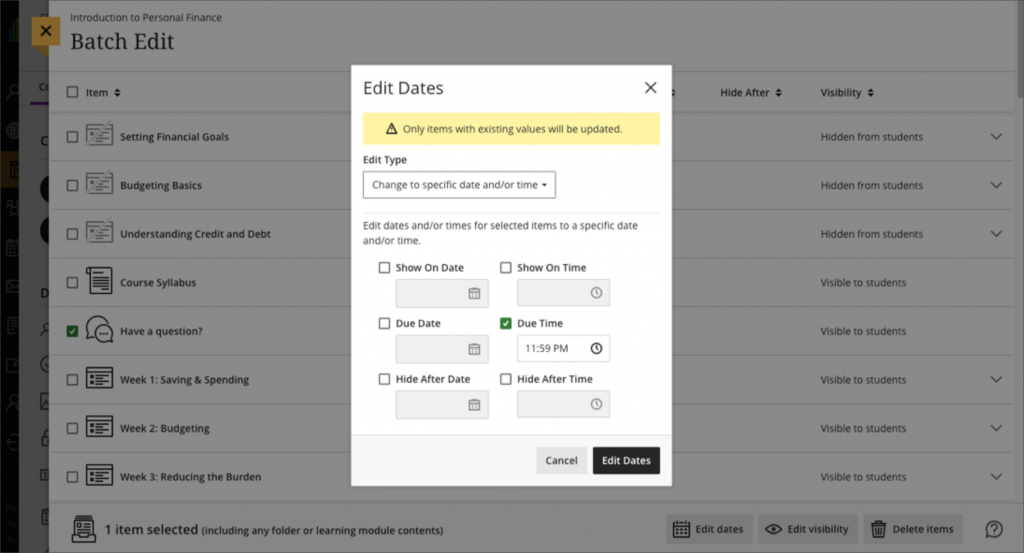This screenshot has height=553, width=1024.
Task: Click Week 2: Budgeting module icon
Action: pos(99,427)
